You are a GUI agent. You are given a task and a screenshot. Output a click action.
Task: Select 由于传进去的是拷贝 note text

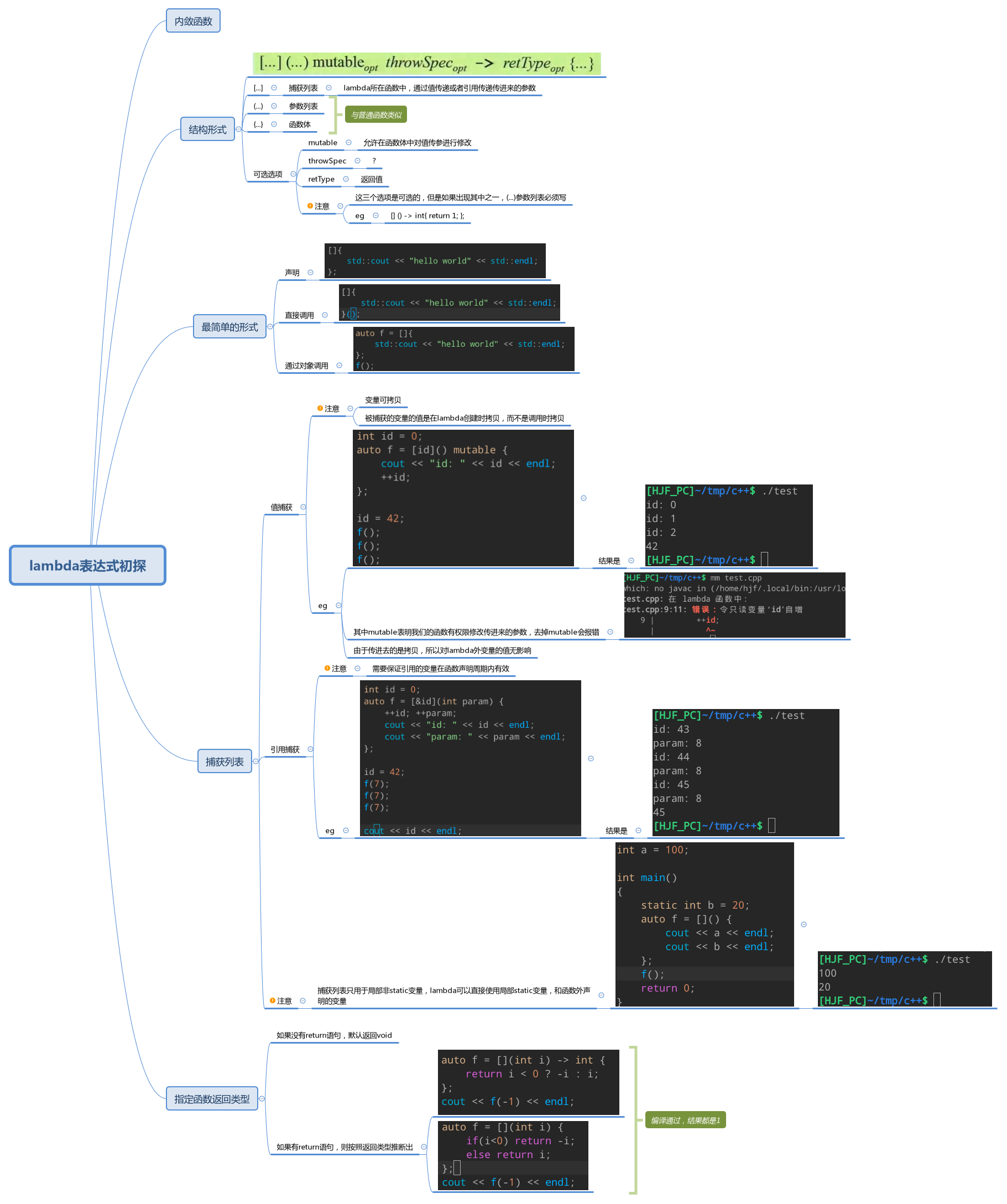(x=442, y=650)
